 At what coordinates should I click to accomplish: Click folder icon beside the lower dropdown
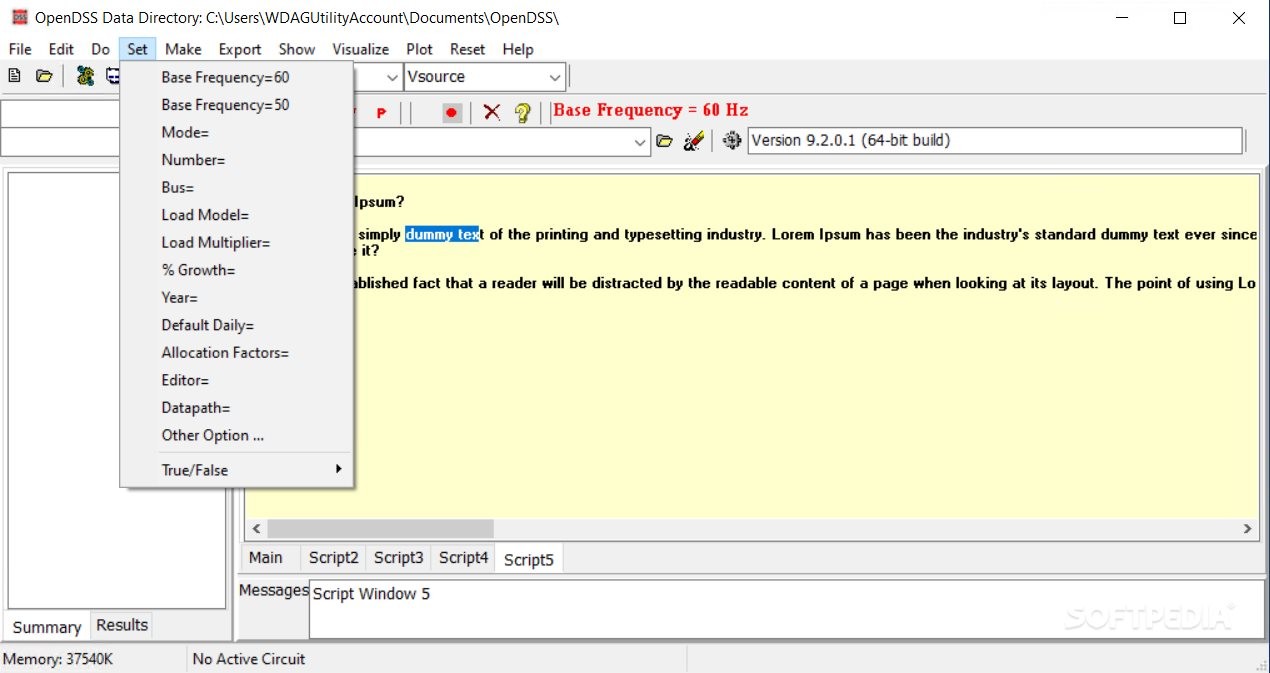tap(664, 142)
